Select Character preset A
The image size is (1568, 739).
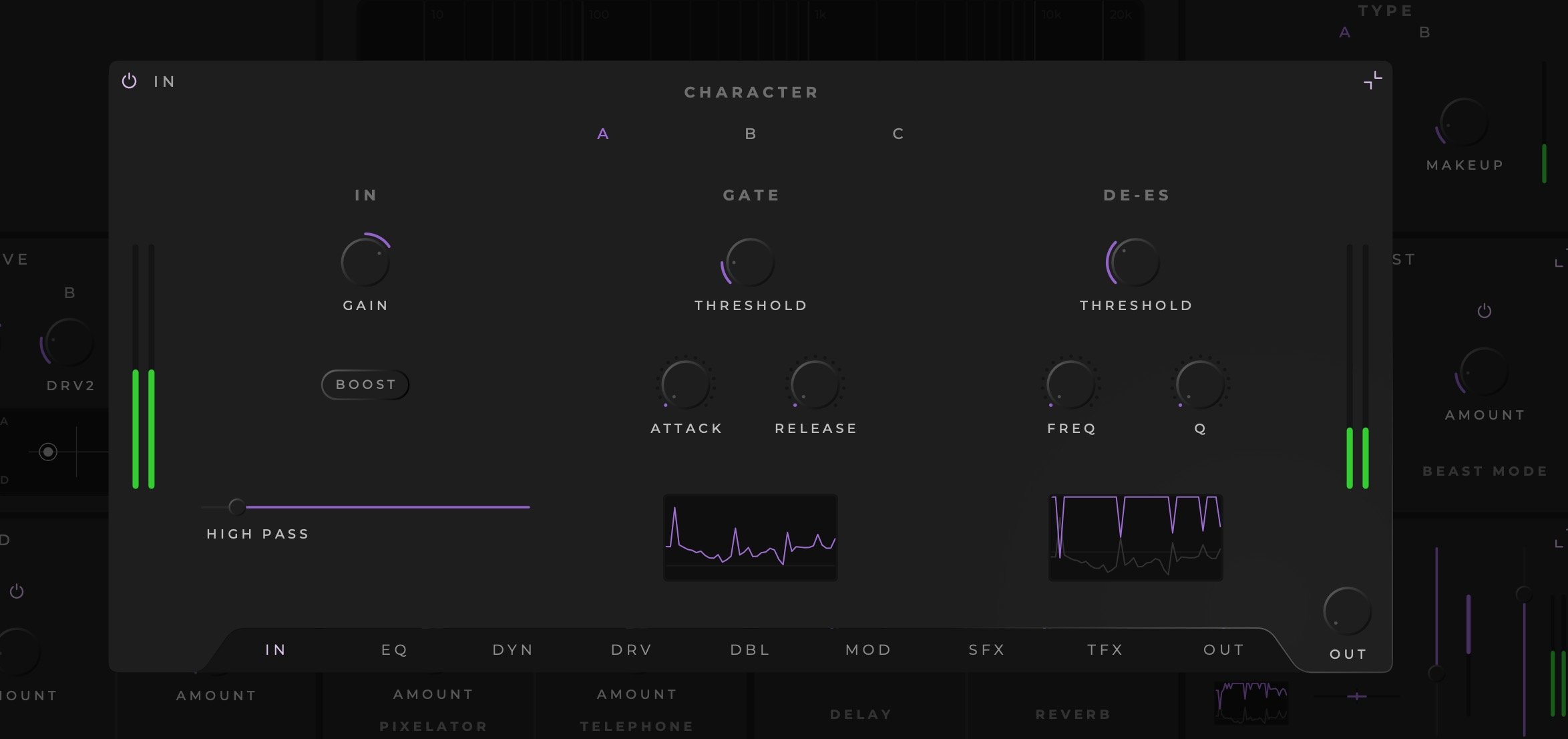pos(603,133)
